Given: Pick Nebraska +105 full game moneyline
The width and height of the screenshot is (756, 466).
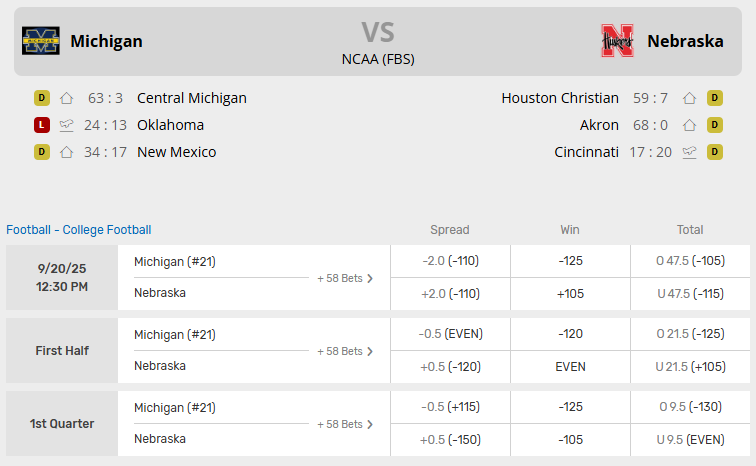Looking at the screenshot, I should click(570, 293).
